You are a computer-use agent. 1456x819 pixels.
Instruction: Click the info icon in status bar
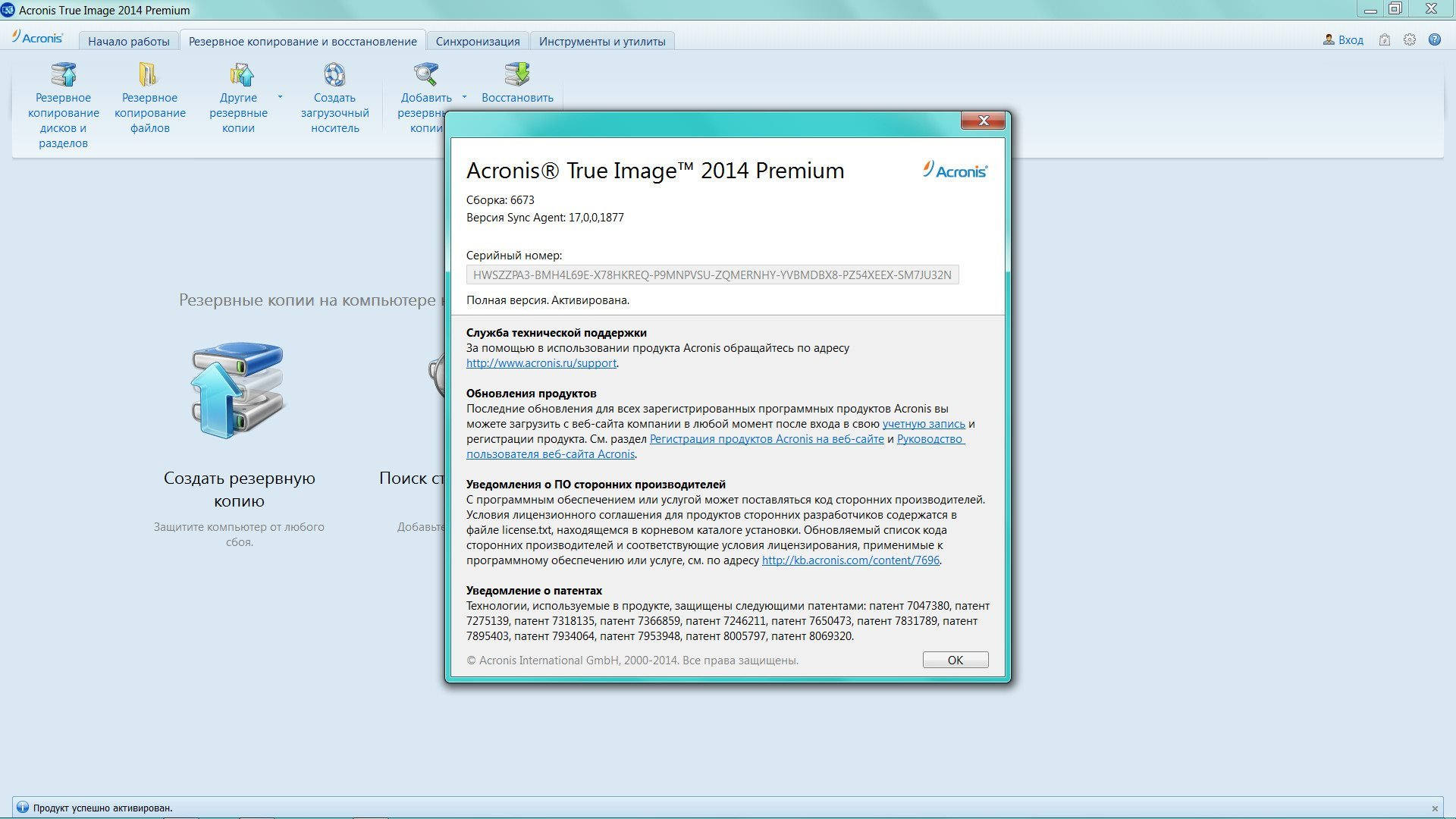coord(22,808)
